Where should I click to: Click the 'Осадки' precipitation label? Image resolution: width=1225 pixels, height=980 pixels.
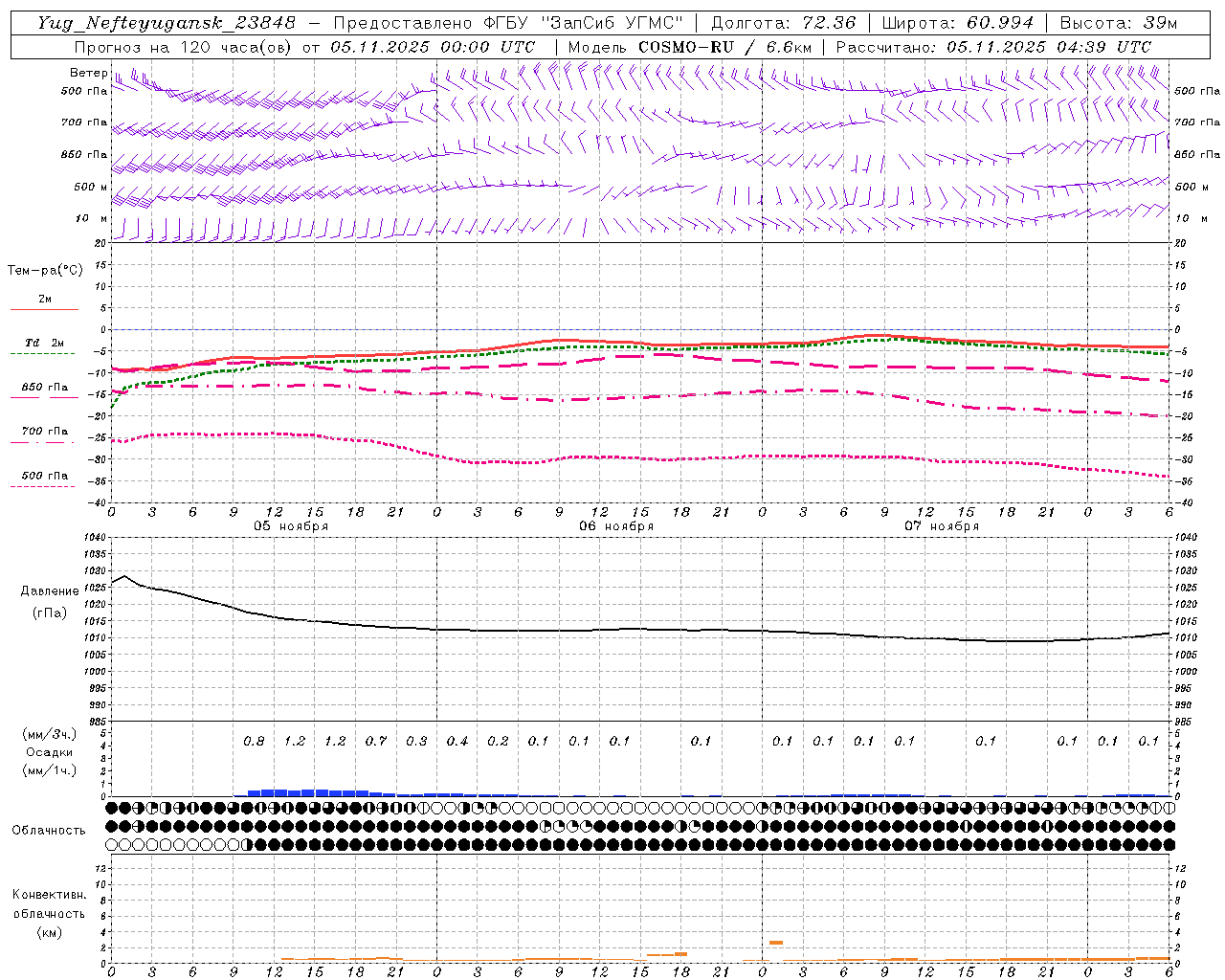coord(50,752)
